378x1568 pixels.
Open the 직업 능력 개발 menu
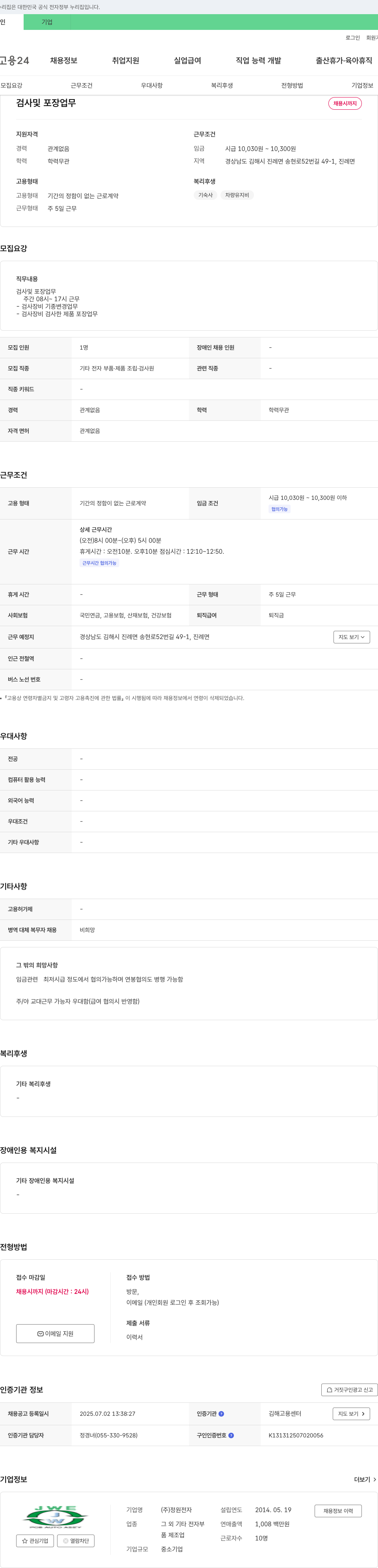tap(259, 60)
